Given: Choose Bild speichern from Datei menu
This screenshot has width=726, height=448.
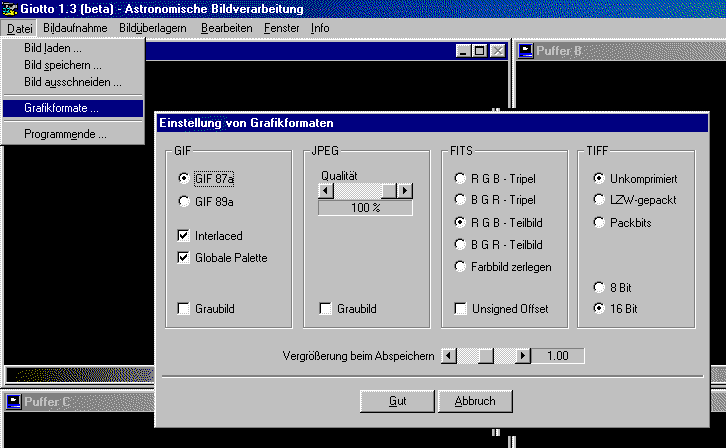Looking at the screenshot, I should [62, 65].
